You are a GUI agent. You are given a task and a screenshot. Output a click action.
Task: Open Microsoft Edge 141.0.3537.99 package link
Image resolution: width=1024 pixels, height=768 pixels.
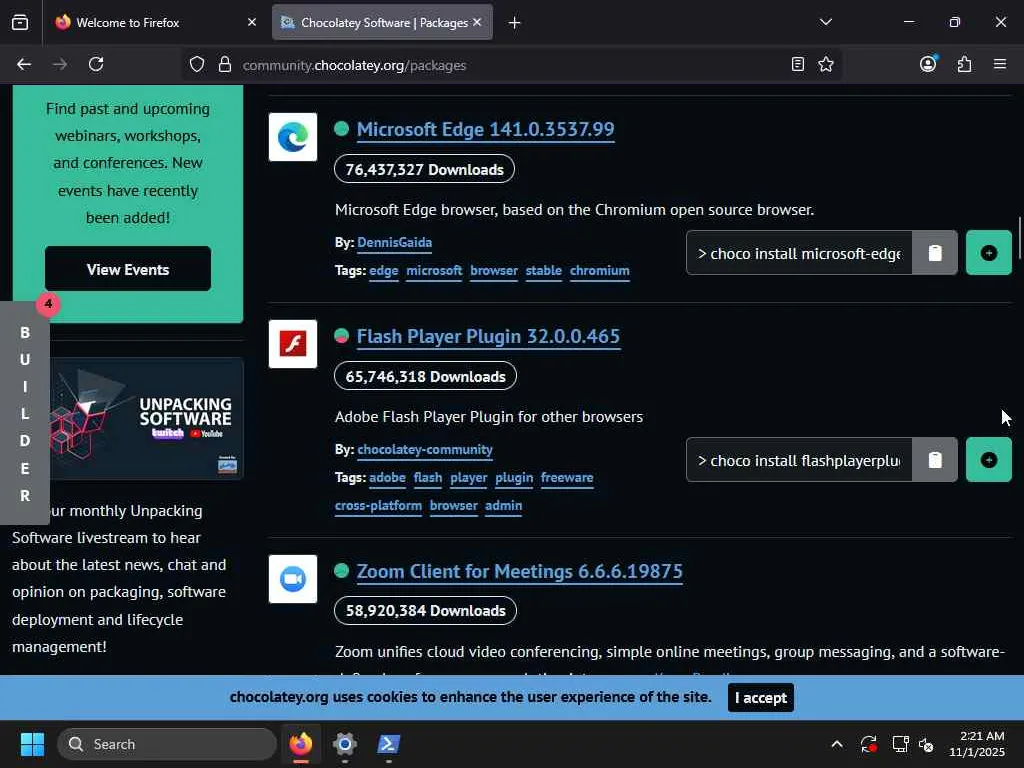tap(485, 129)
